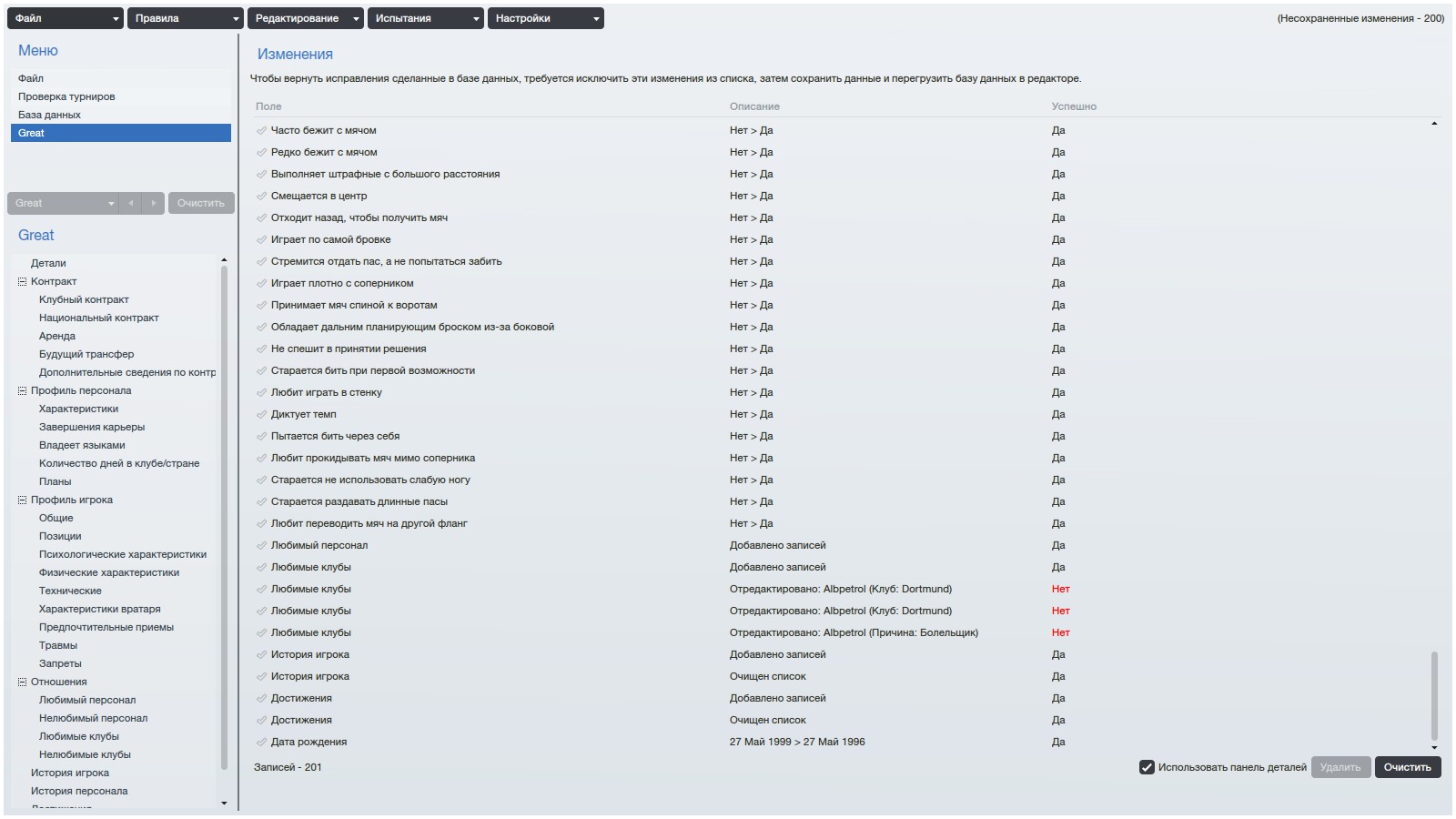Collapse the "Контракт" tree section
This screenshot has width=1456, height=819.
pyautogui.click(x=23, y=281)
